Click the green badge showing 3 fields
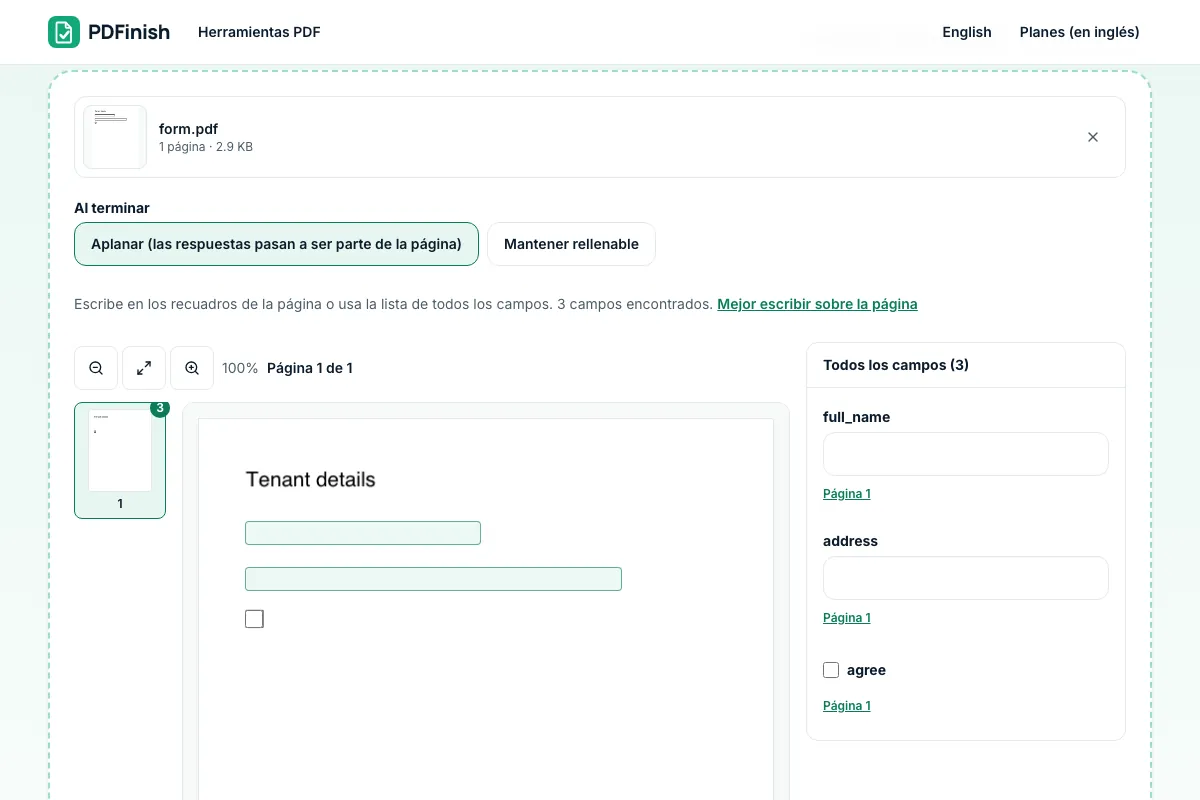This screenshot has width=1200, height=800. 160,408
